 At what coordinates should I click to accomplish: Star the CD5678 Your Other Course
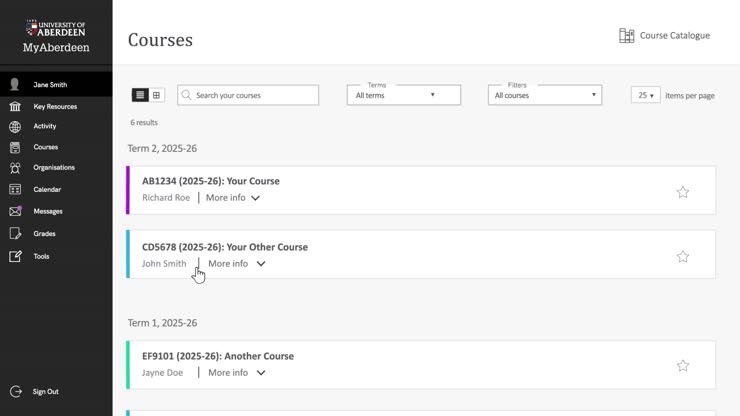point(682,256)
